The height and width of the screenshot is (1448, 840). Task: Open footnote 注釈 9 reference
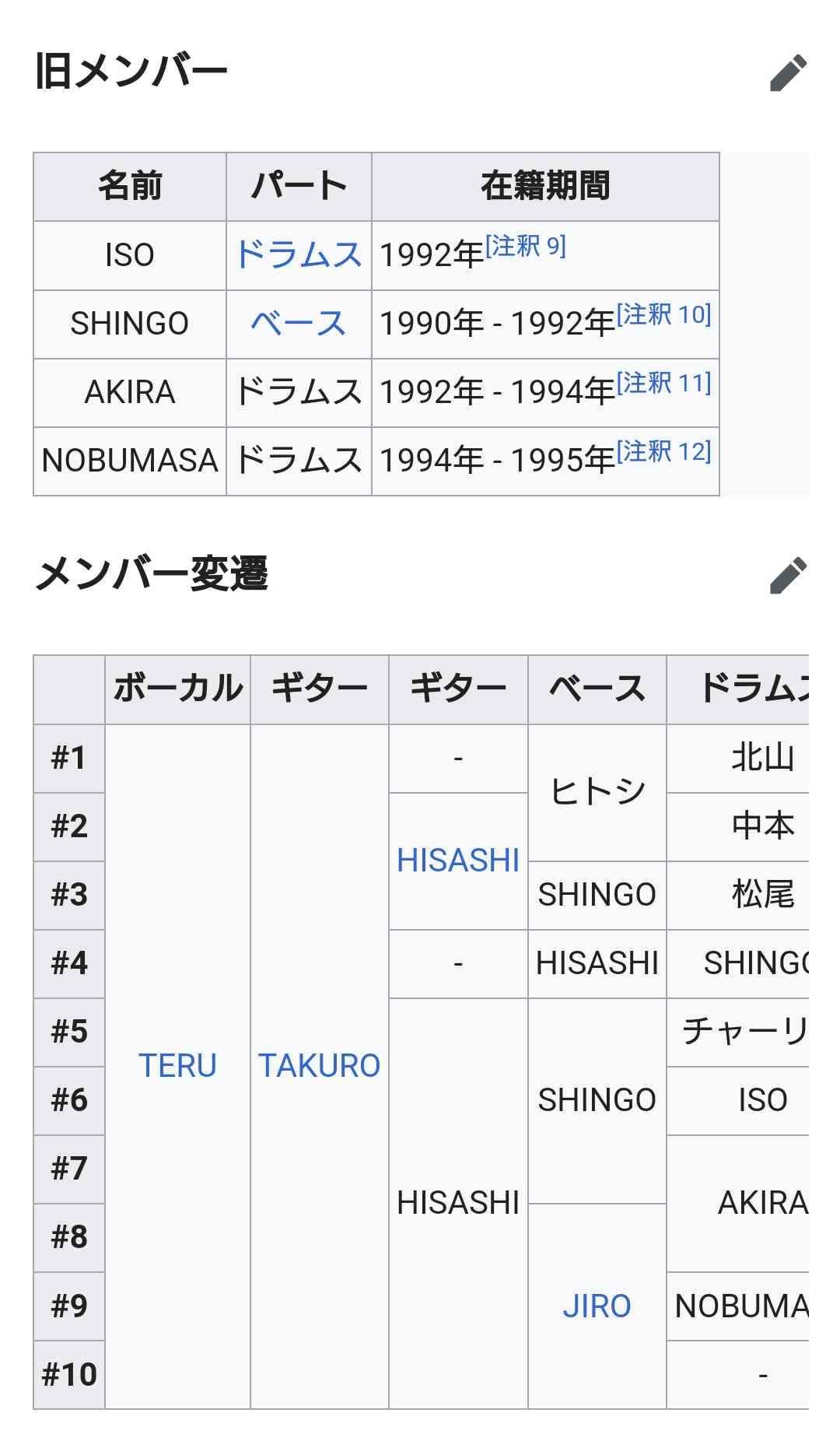(x=526, y=247)
